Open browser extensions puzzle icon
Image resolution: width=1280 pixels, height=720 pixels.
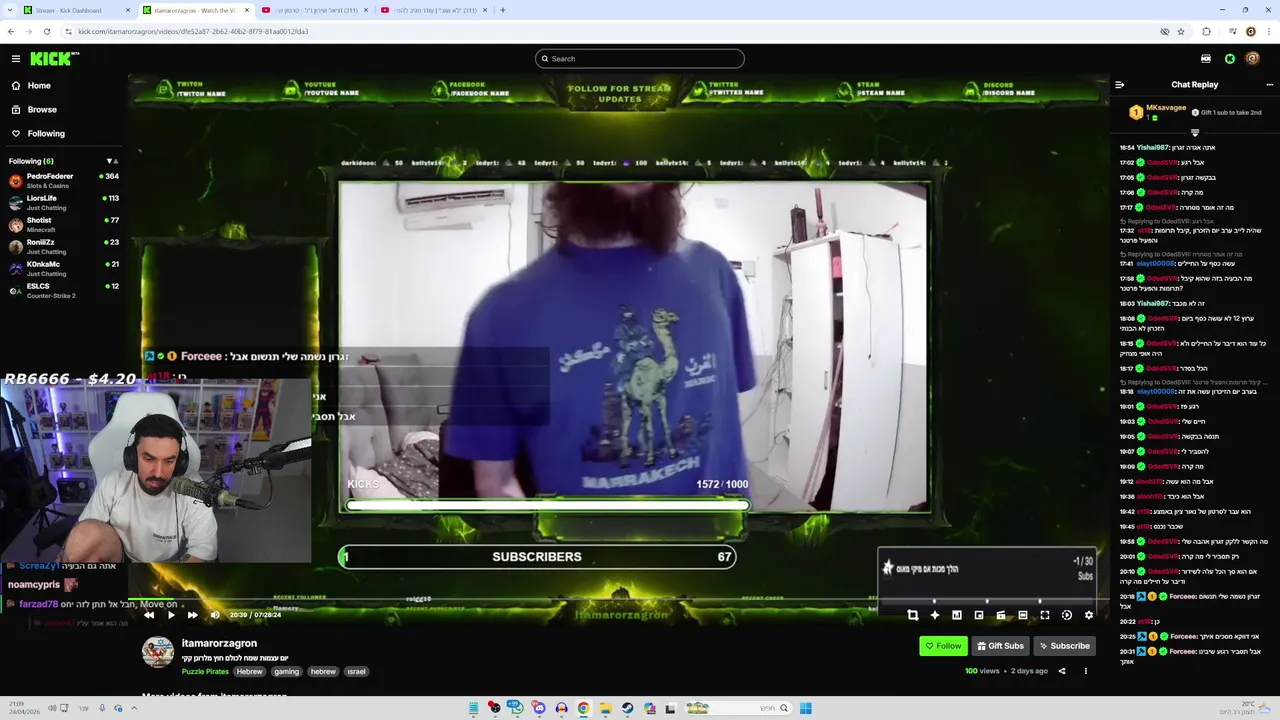[x=1206, y=31]
